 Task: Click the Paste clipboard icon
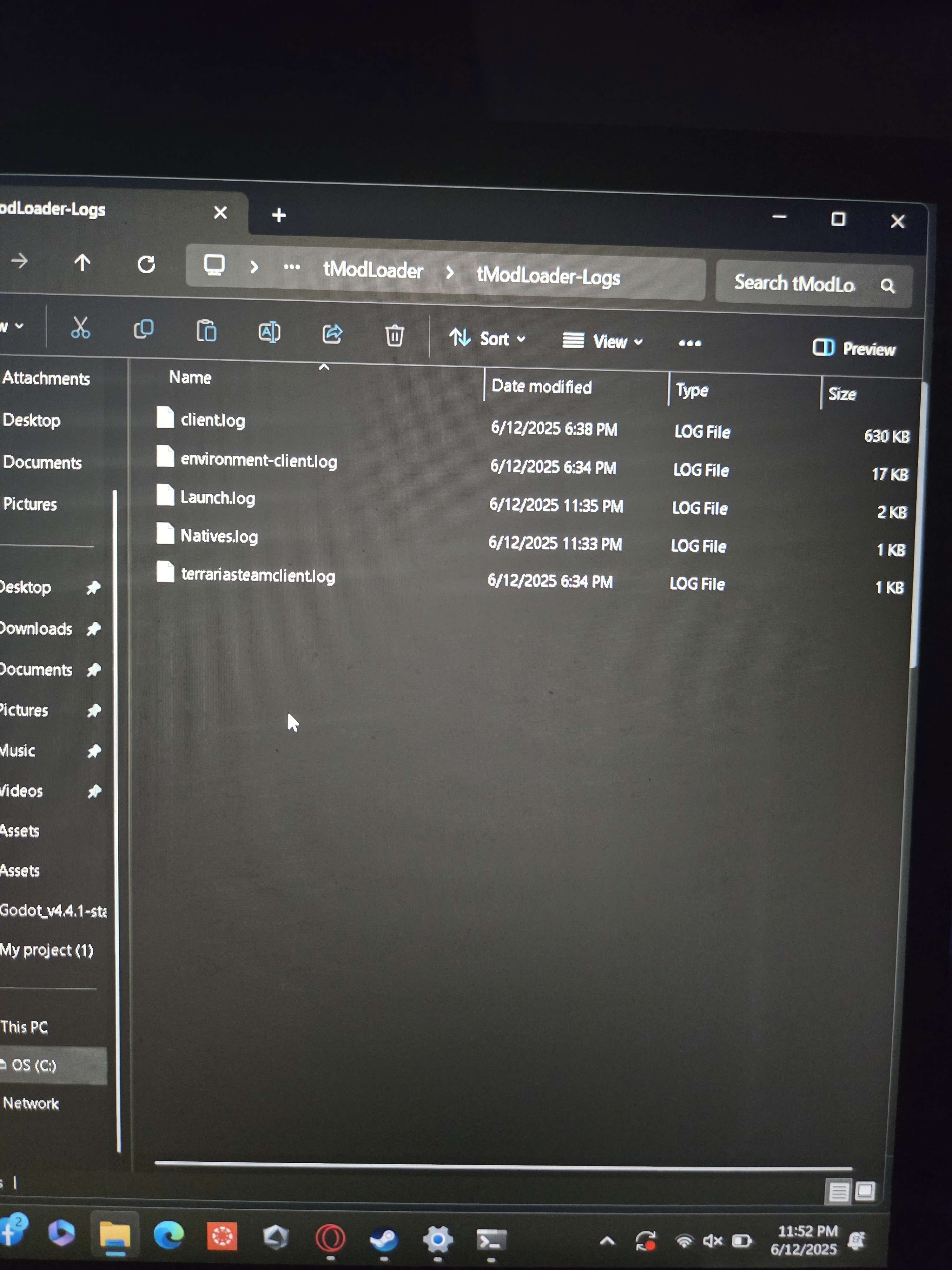[207, 331]
